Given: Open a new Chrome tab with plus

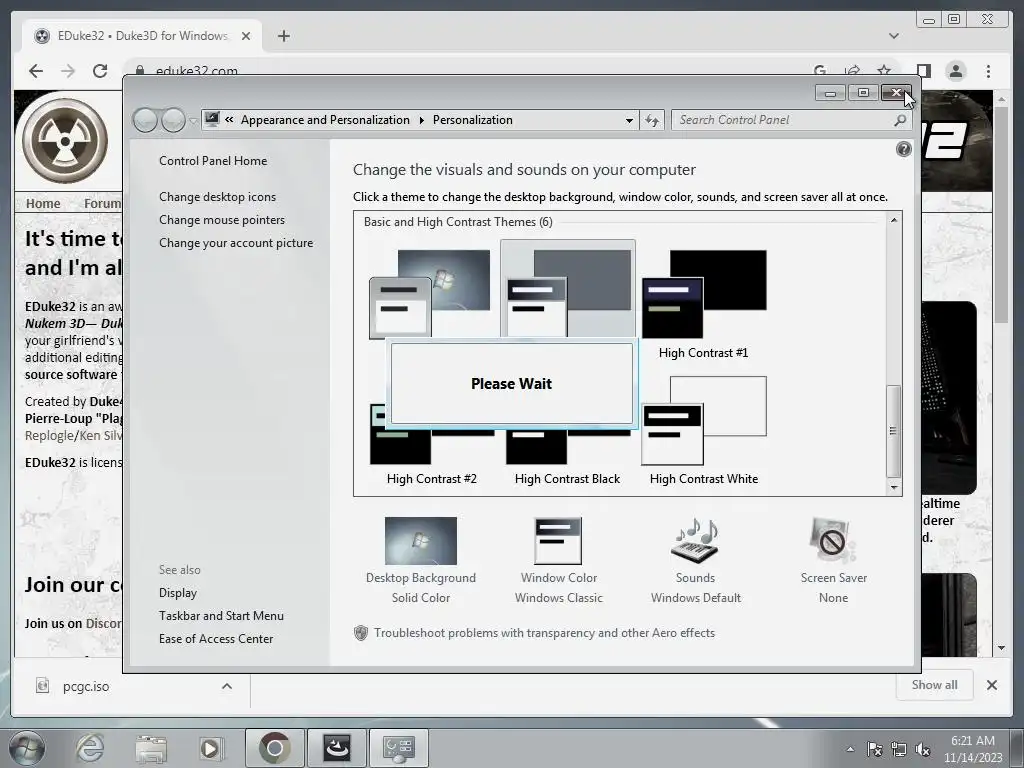Looking at the screenshot, I should [x=283, y=36].
